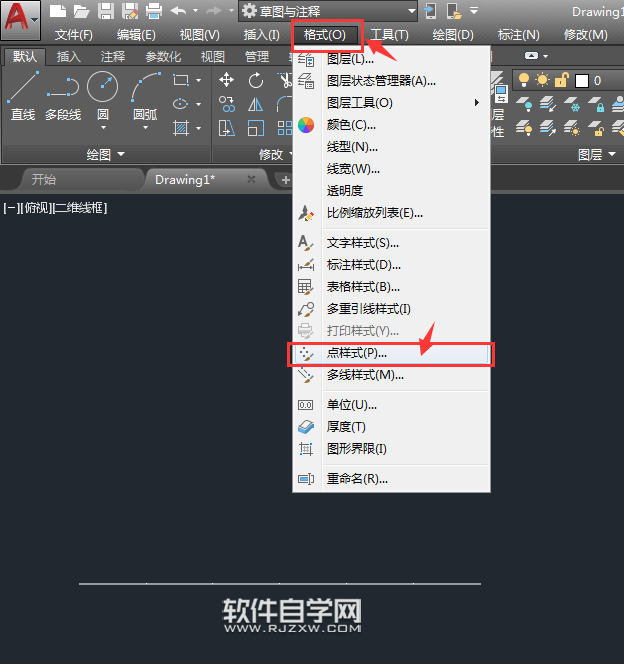Screen dimensions: 624x664
Task: Select the Array tool icon
Action: [285, 128]
